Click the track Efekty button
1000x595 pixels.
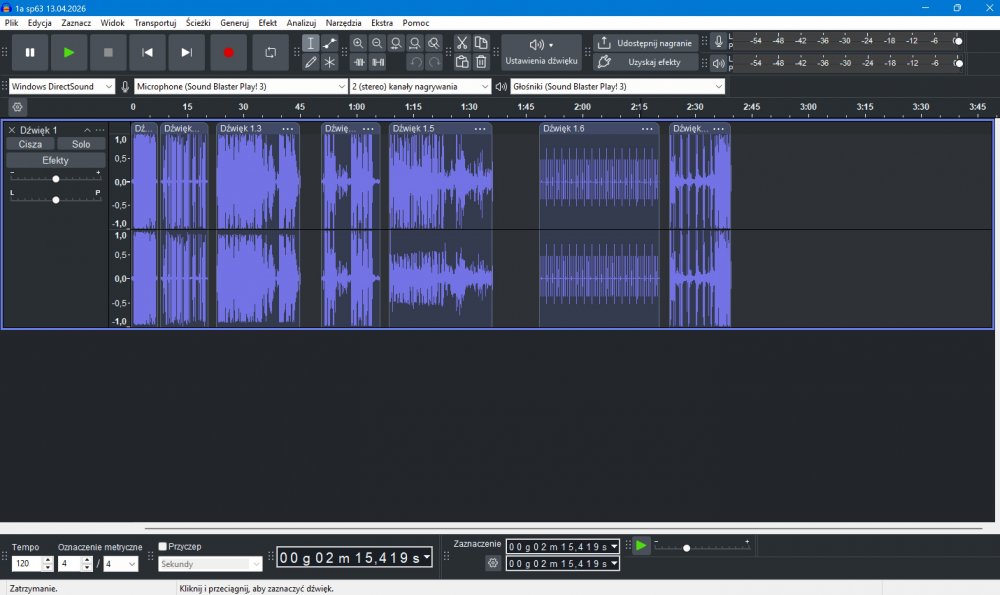(55, 160)
